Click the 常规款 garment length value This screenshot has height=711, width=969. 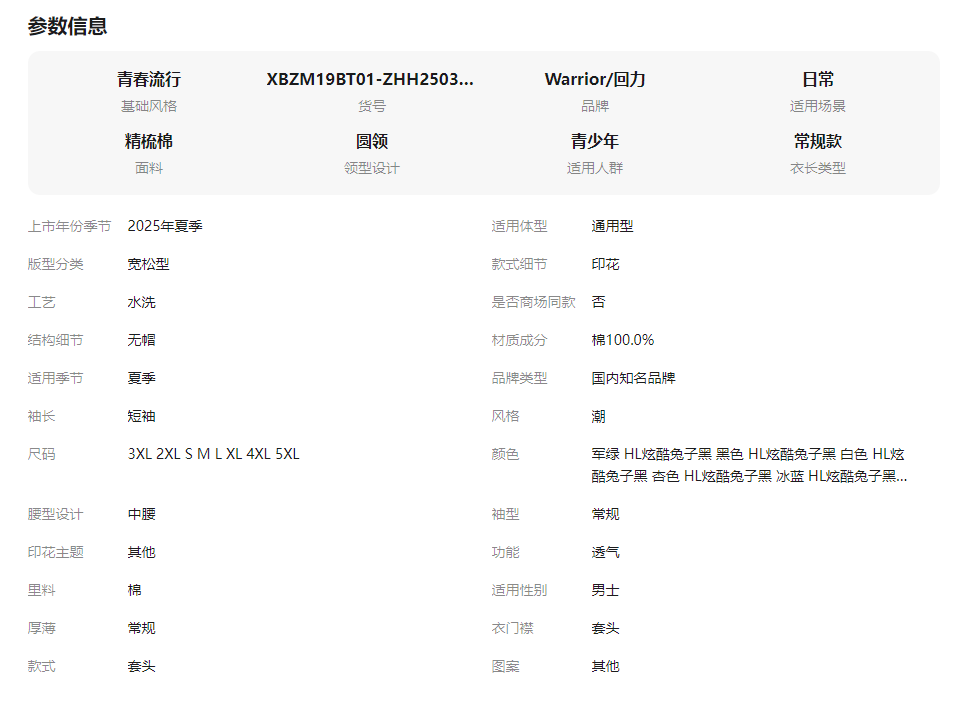coord(817,142)
